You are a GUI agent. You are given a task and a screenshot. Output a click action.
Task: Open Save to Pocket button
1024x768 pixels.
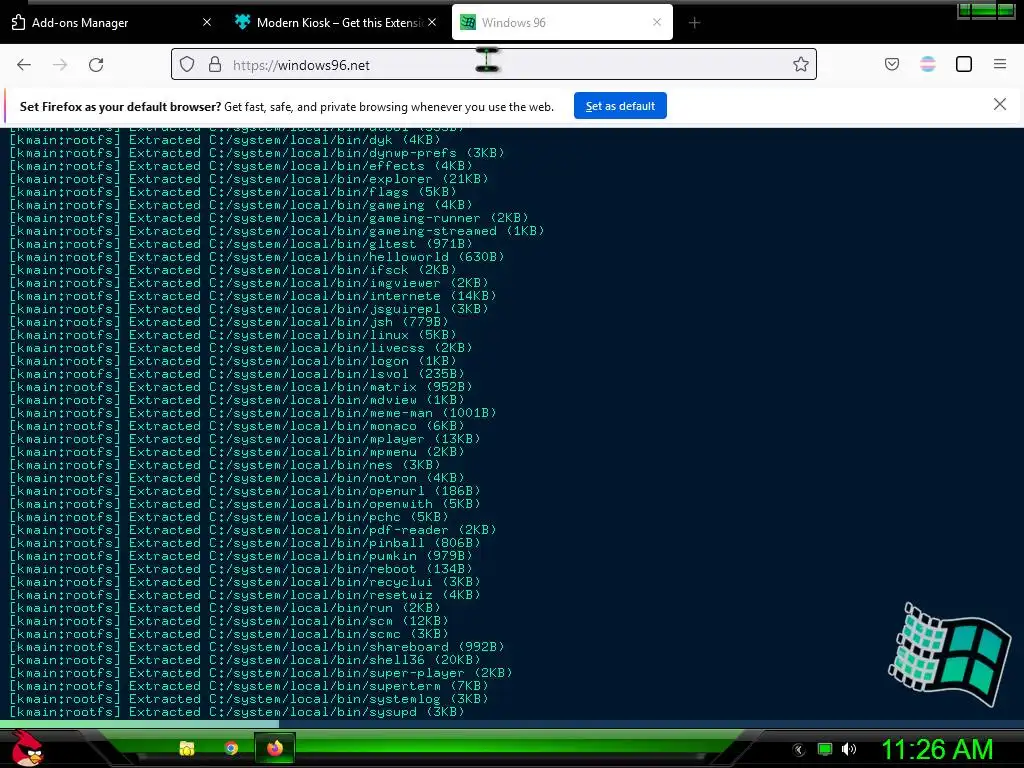pos(892,64)
